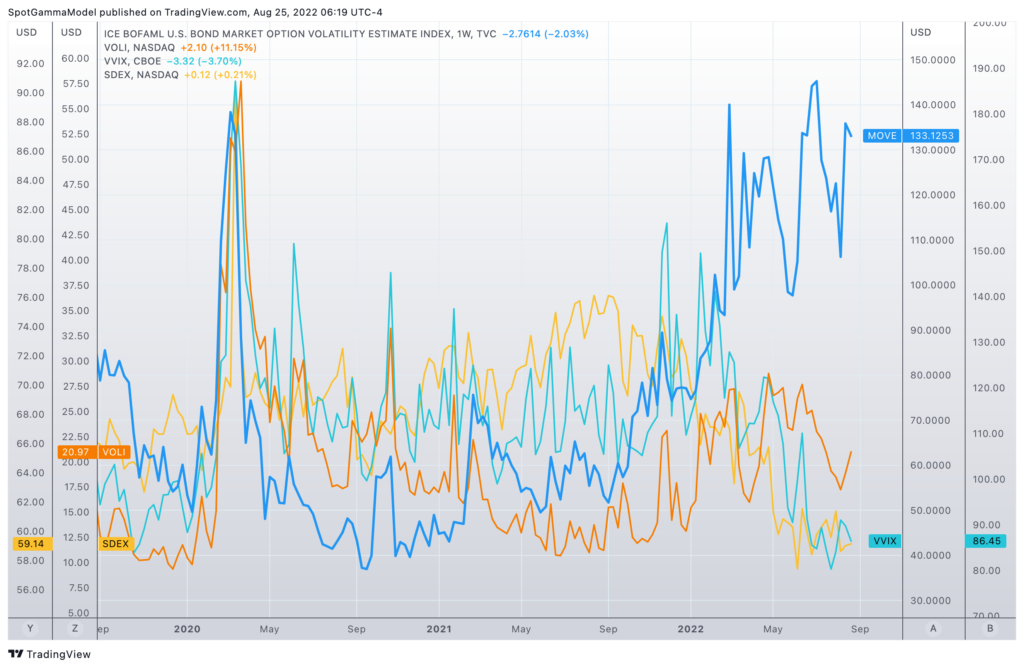The height and width of the screenshot is (668, 1024).
Task: Click the Z axis scale button
Action: pos(75,628)
